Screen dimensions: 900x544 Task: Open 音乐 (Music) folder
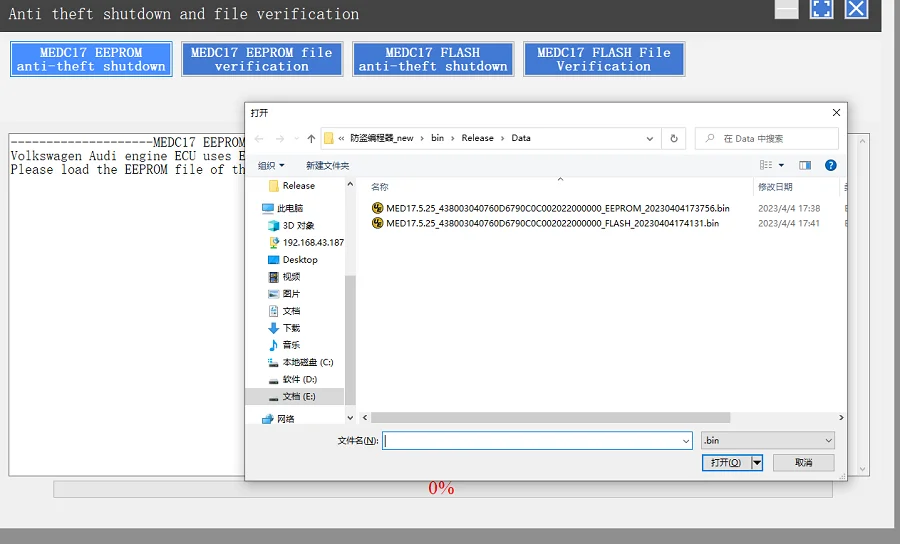(x=291, y=345)
